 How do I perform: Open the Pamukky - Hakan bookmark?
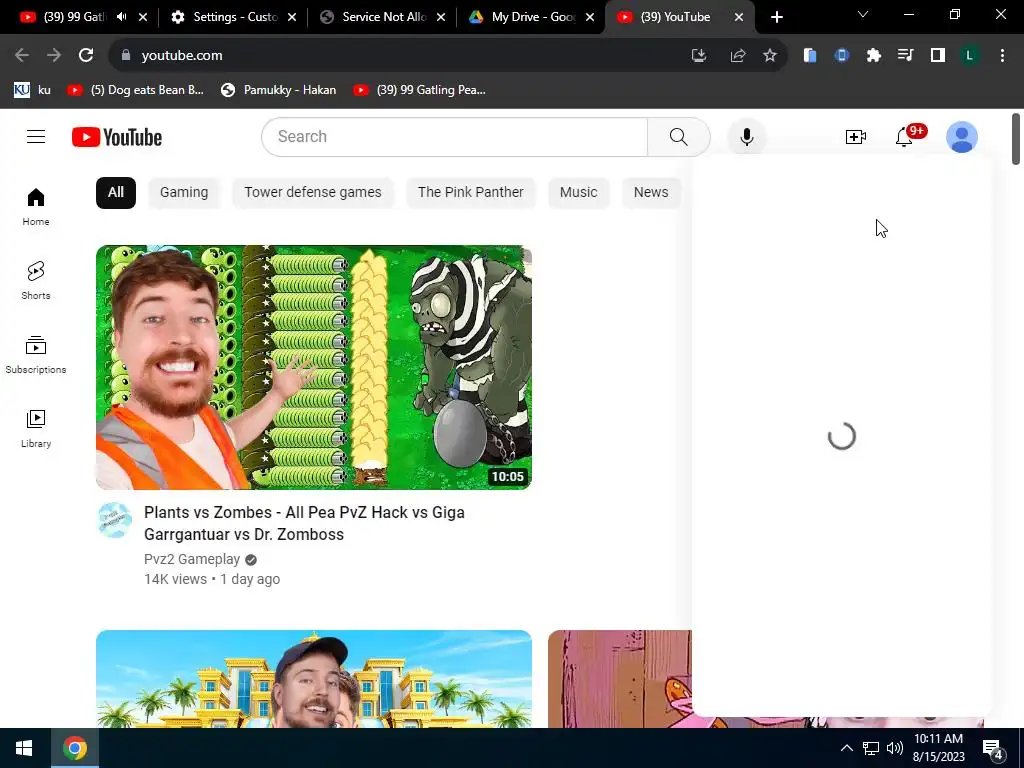tap(278, 90)
